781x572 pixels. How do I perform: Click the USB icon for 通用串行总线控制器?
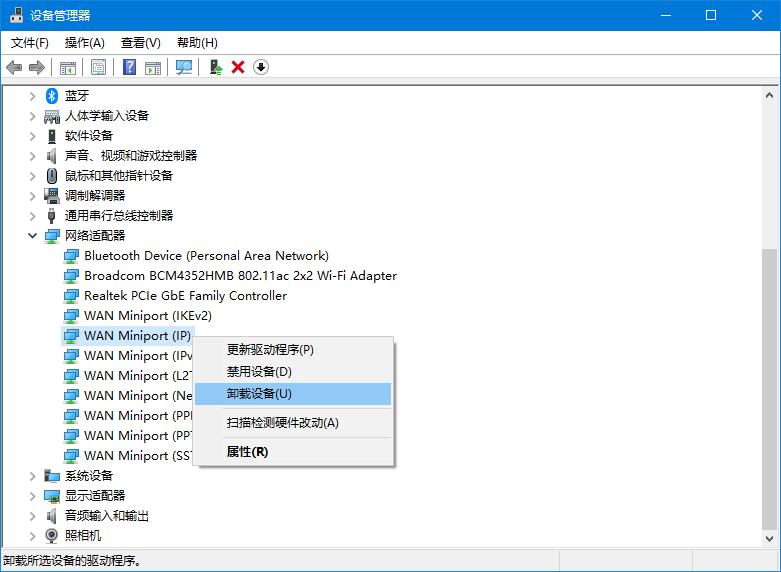click(x=52, y=216)
